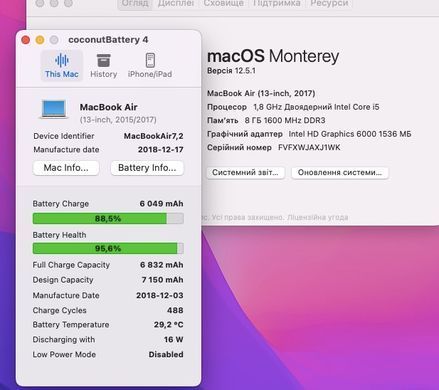The image size is (439, 390).
Task: Click the MacBook Air (13-inch, 2017) line
Action: click(x=261, y=93)
